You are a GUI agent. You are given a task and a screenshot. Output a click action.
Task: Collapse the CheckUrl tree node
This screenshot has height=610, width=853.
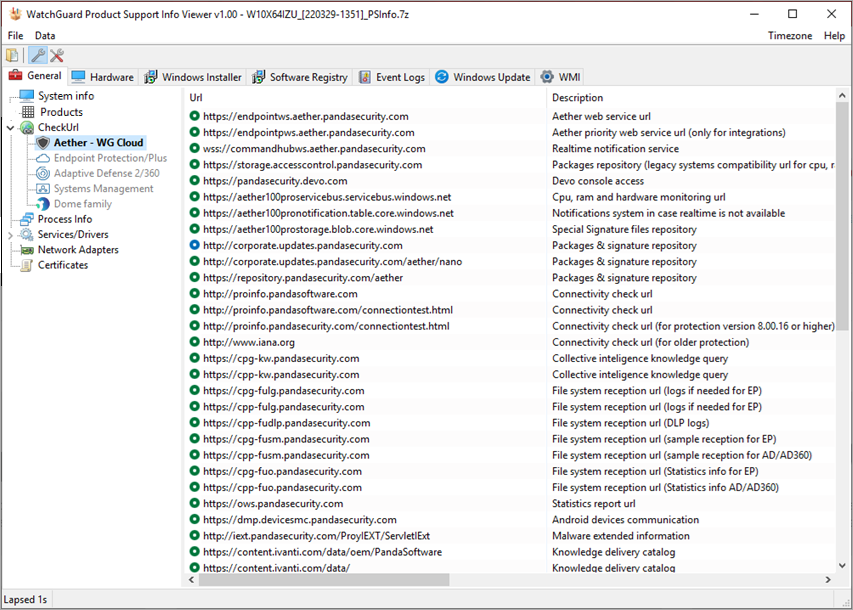point(8,127)
